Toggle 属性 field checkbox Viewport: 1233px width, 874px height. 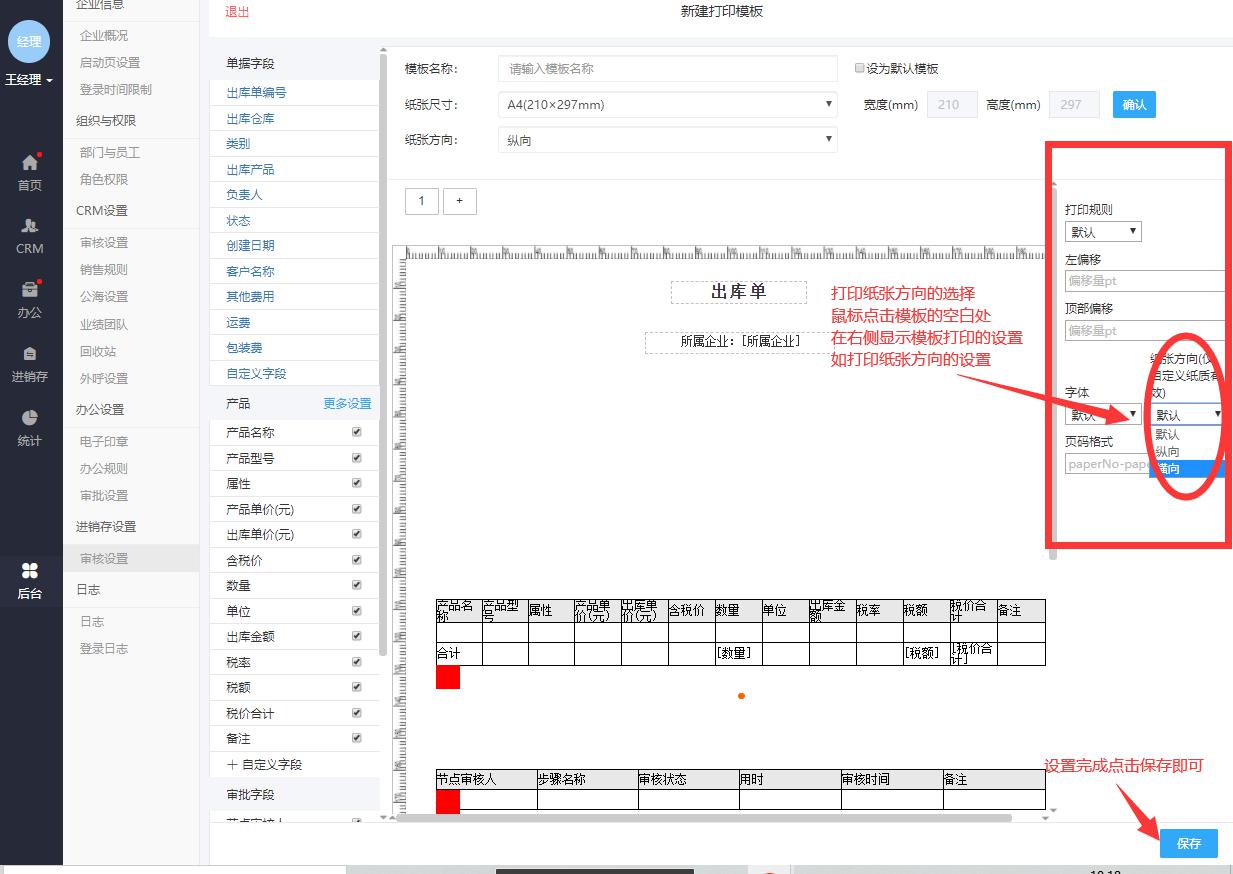coord(357,483)
